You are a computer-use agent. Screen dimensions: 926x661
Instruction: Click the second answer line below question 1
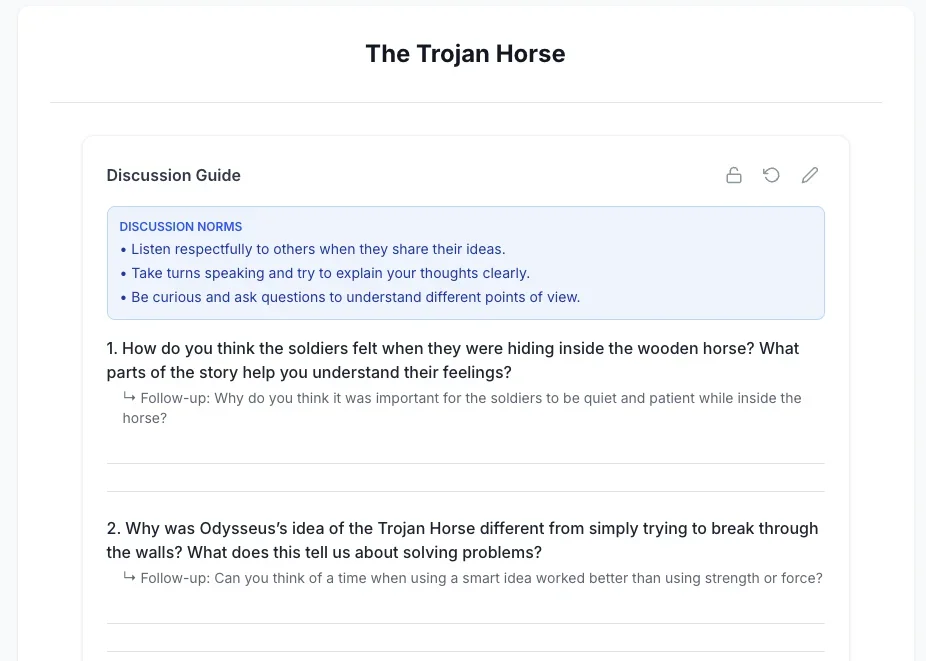click(x=465, y=491)
